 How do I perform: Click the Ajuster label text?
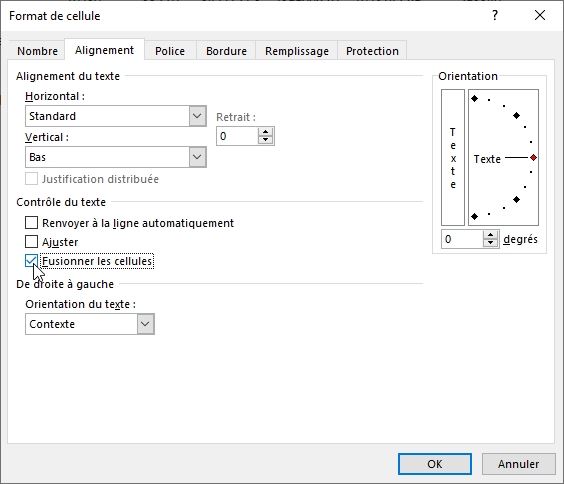click(x=60, y=242)
